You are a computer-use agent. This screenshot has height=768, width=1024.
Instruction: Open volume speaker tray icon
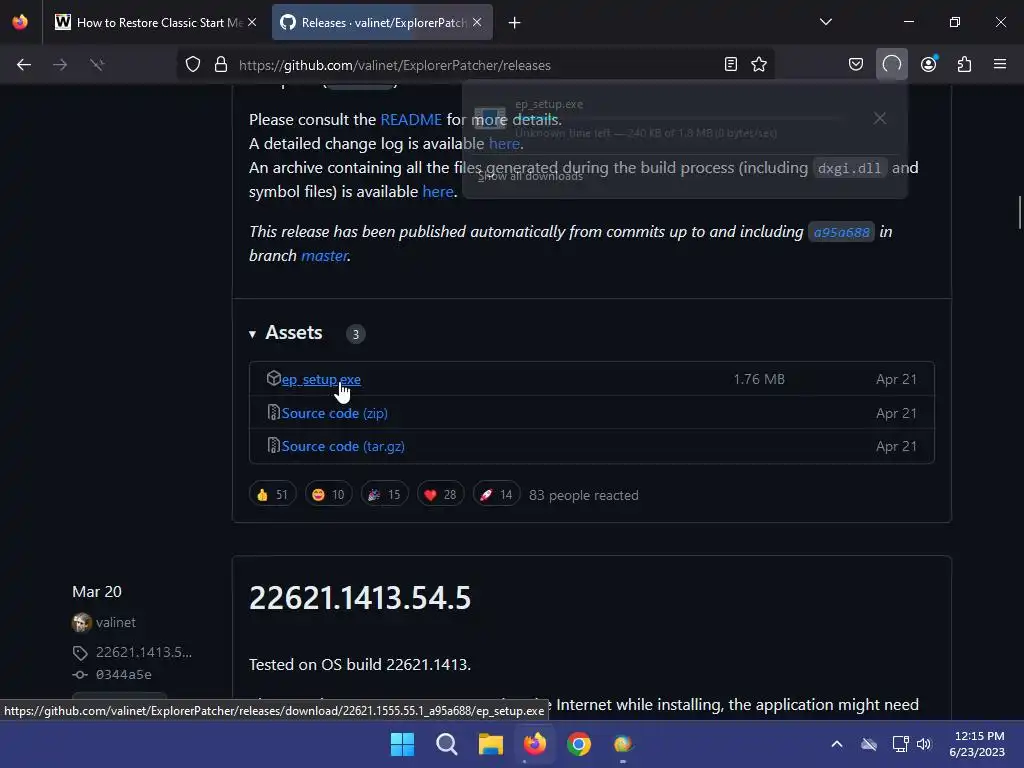(x=923, y=744)
